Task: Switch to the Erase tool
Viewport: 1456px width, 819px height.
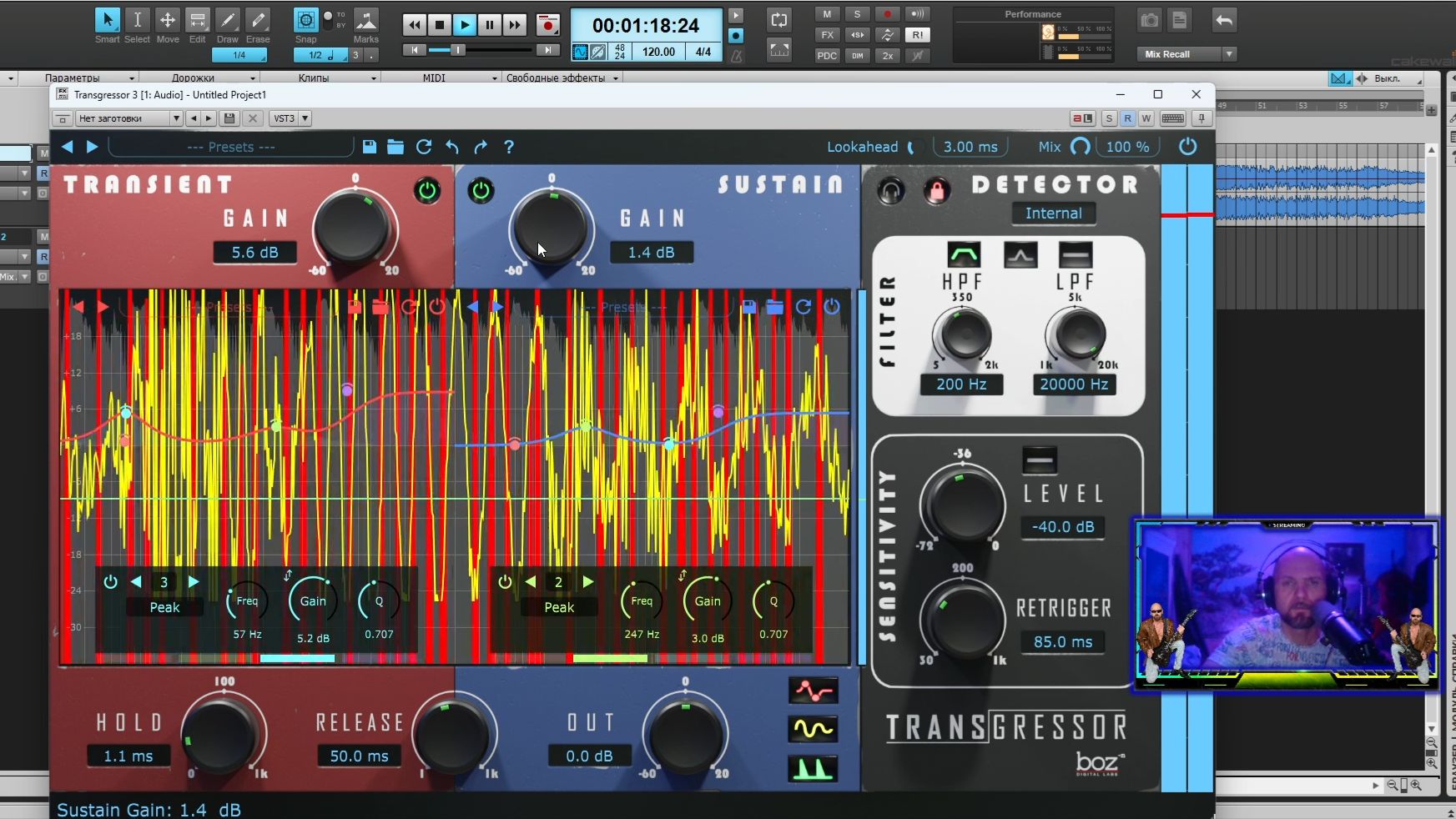Action: pos(258,21)
